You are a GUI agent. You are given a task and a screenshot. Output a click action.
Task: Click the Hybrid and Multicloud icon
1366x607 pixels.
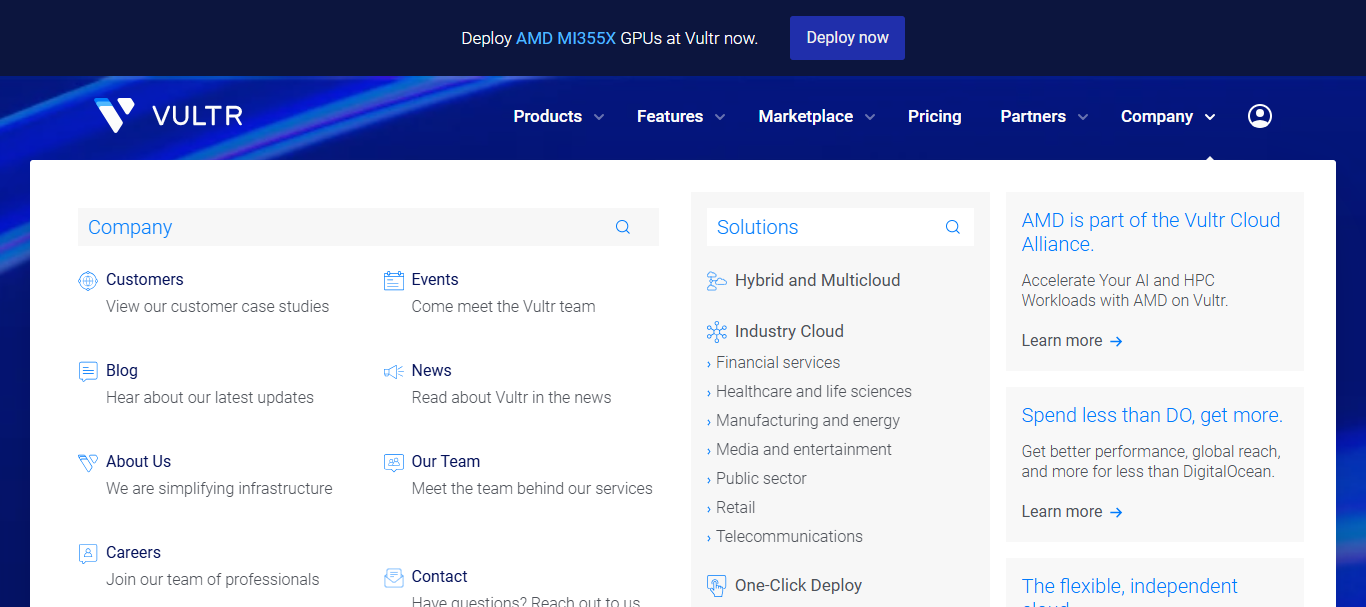coord(717,281)
